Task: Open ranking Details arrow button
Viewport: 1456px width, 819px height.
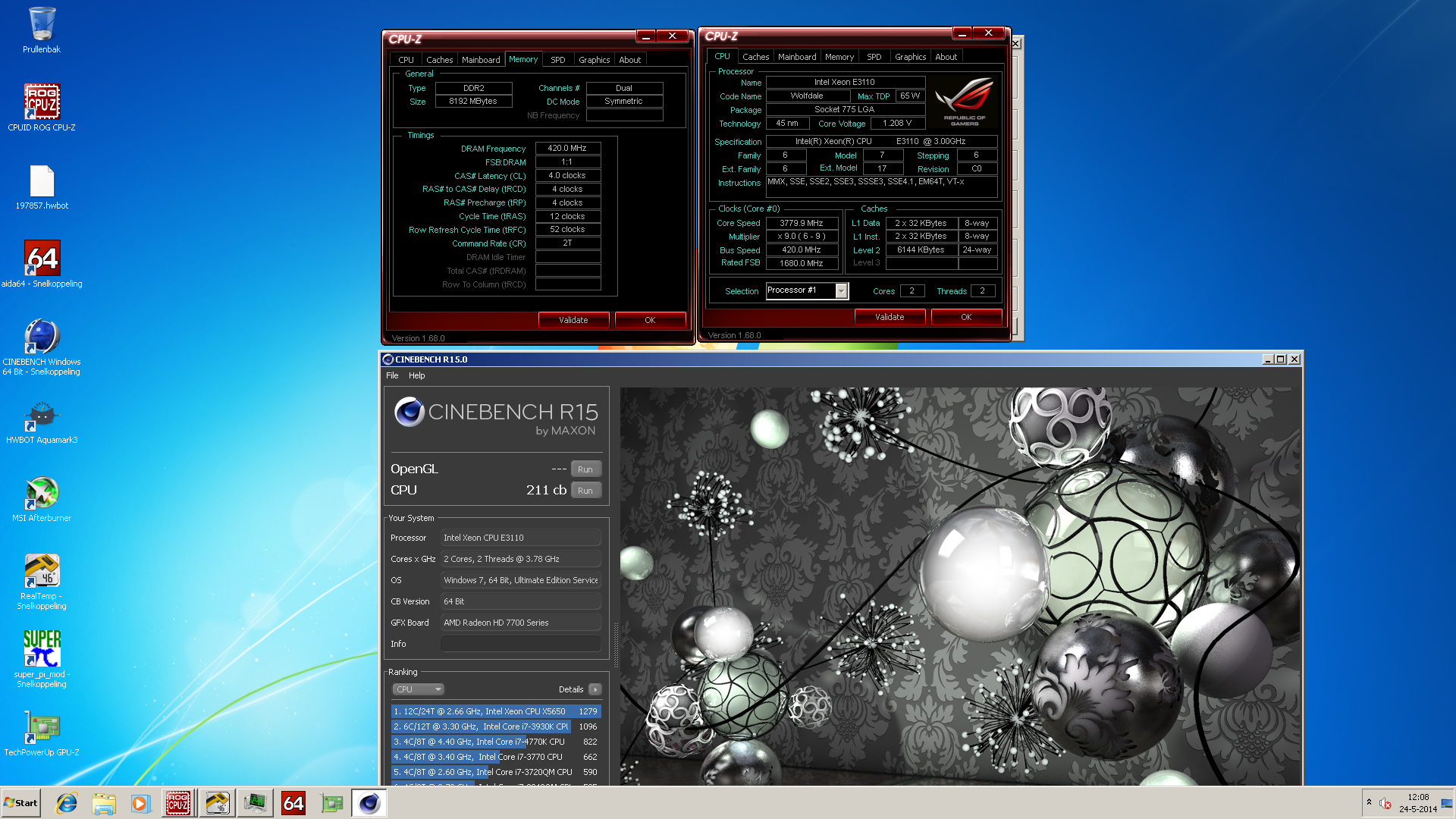Action: pos(595,689)
